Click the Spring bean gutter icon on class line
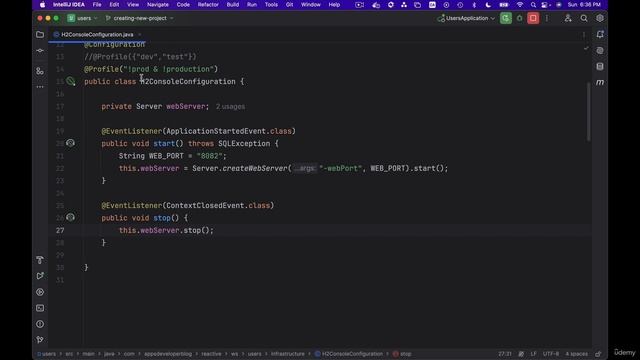640x360 pixels. (71, 82)
